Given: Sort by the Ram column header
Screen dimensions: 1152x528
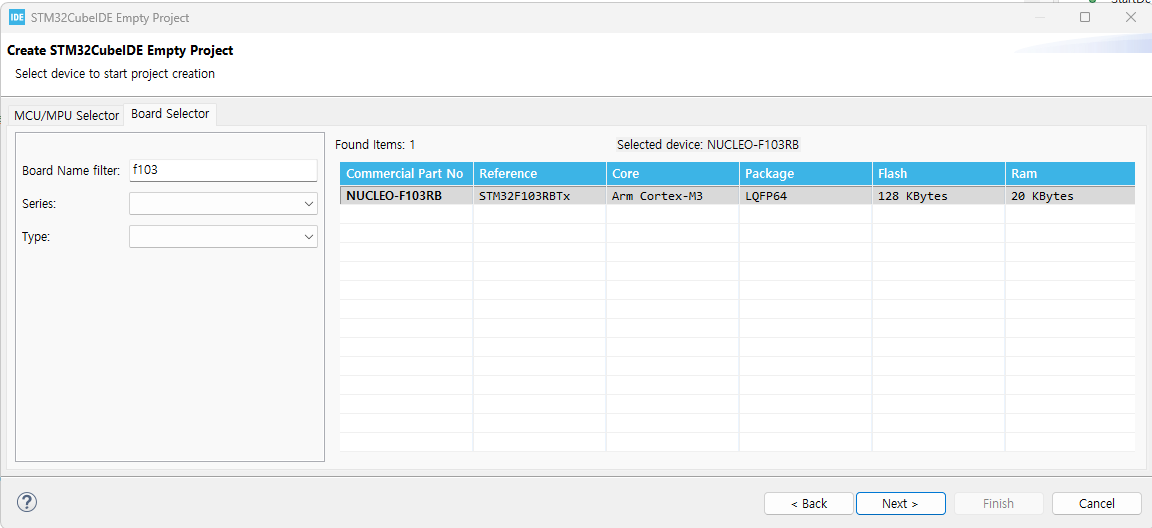Looking at the screenshot, I should (x=1070, y=174).
